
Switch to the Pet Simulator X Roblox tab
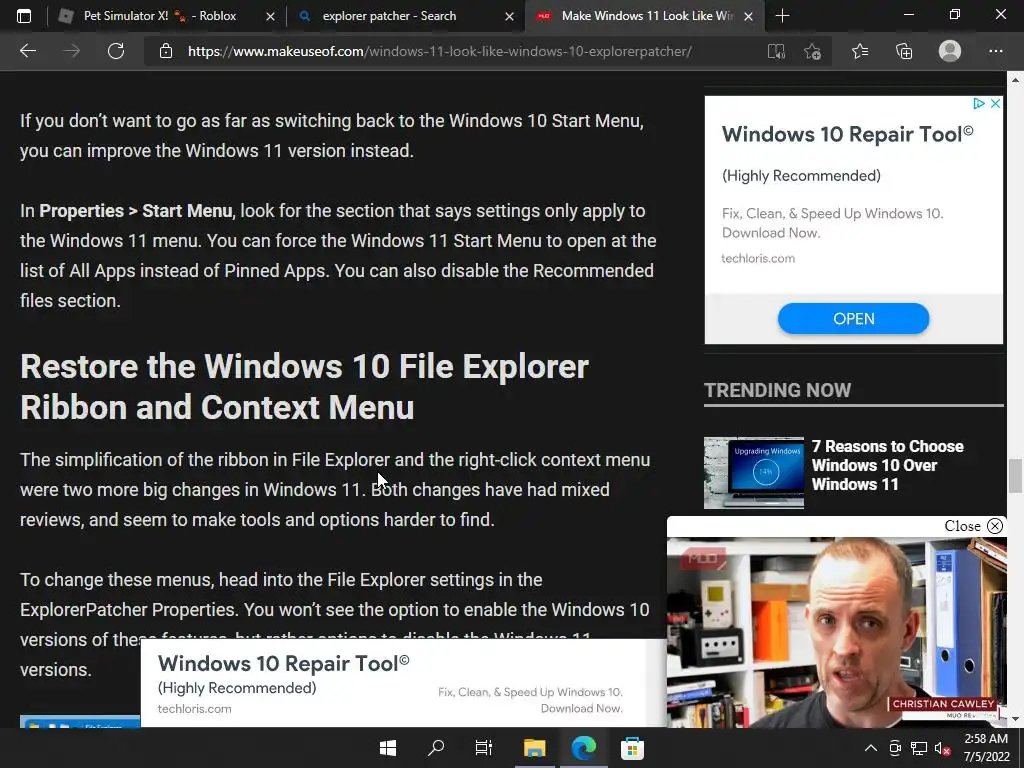coord(160,16)
